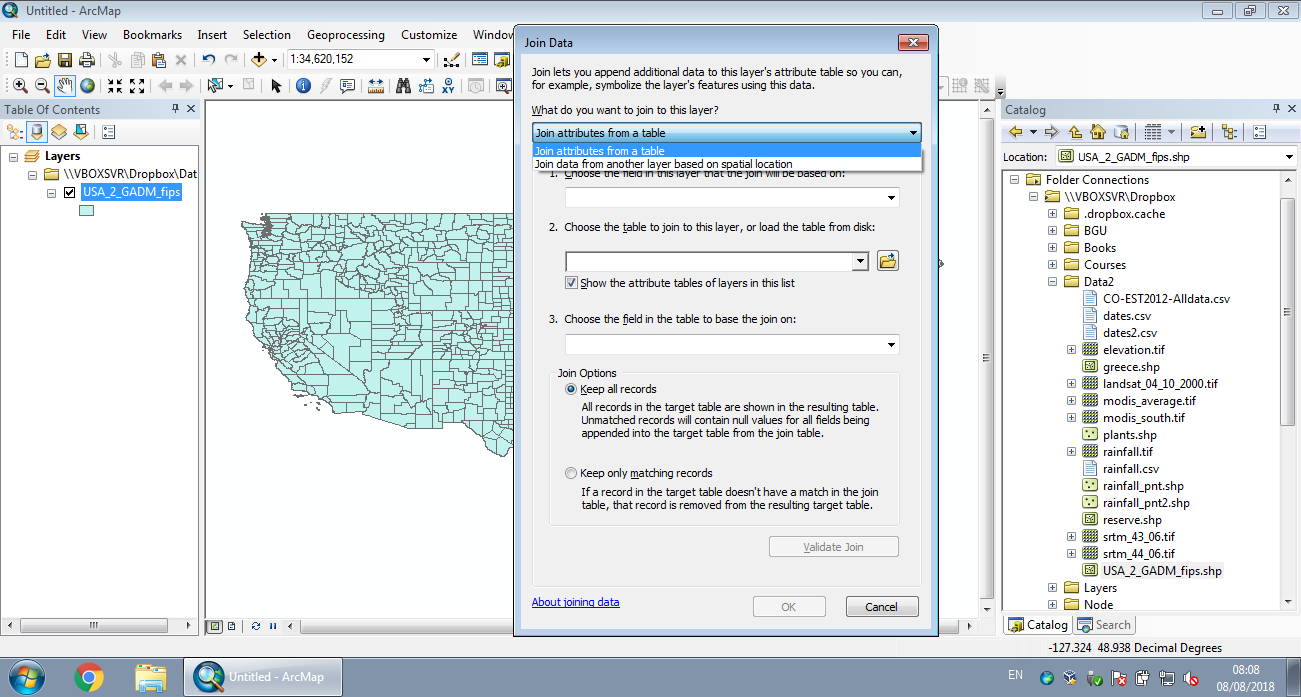Uncheck Show the attribute tables of layers
The image size is (1301, 697).
click(571, 282)
